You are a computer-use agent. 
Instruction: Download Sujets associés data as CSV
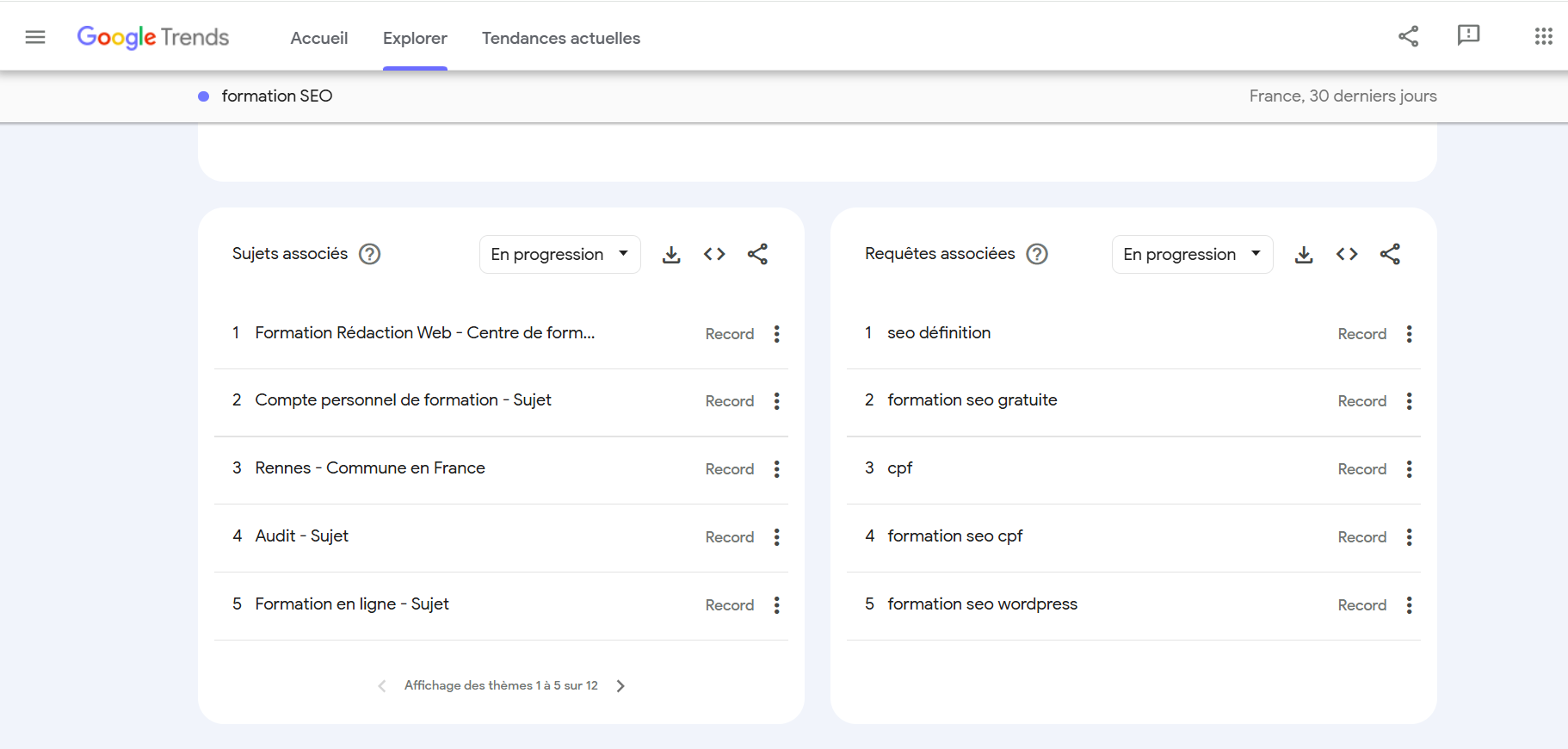click(671, 255)
